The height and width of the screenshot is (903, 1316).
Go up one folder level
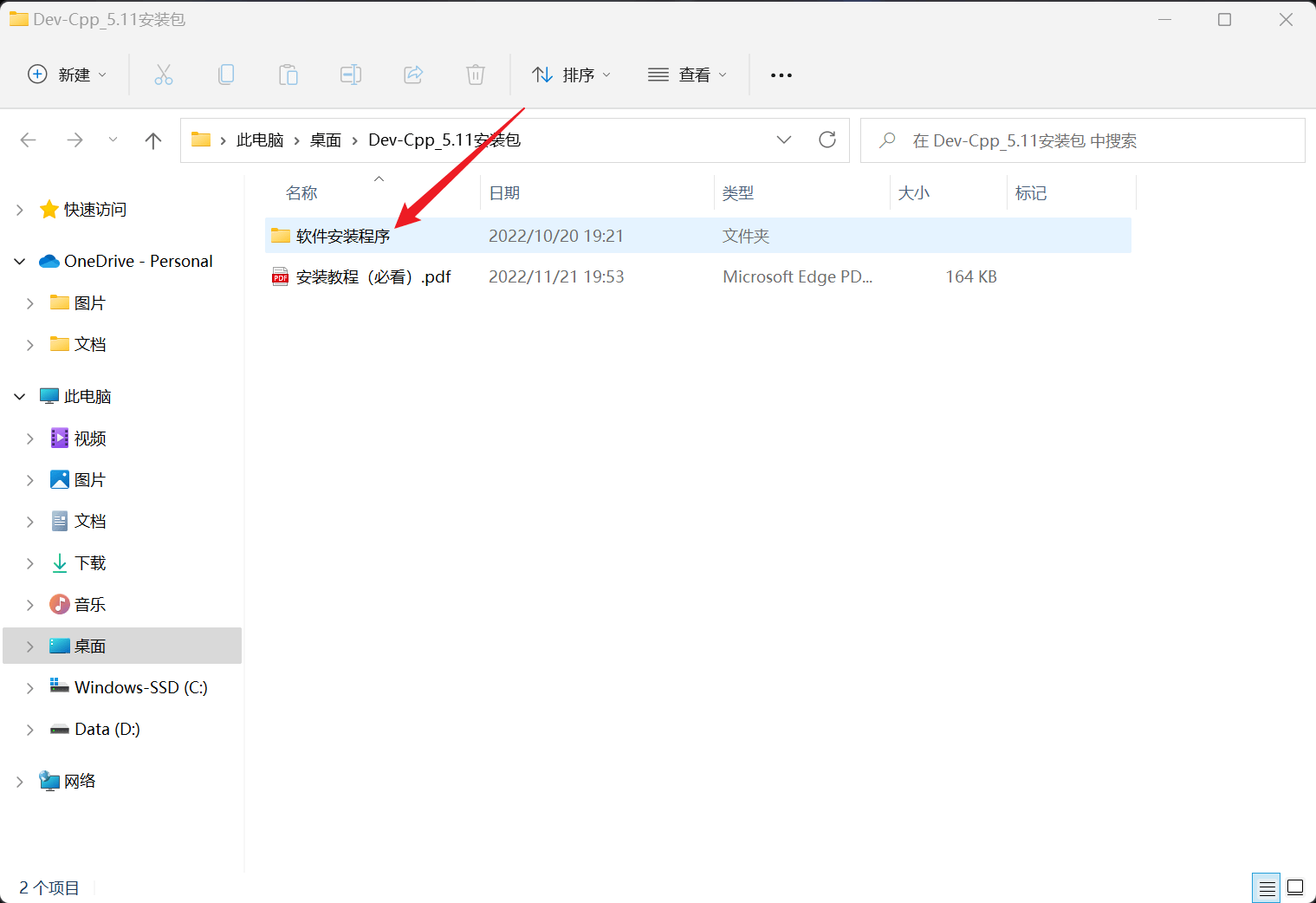pyautogui.click(x=153, y=140)
